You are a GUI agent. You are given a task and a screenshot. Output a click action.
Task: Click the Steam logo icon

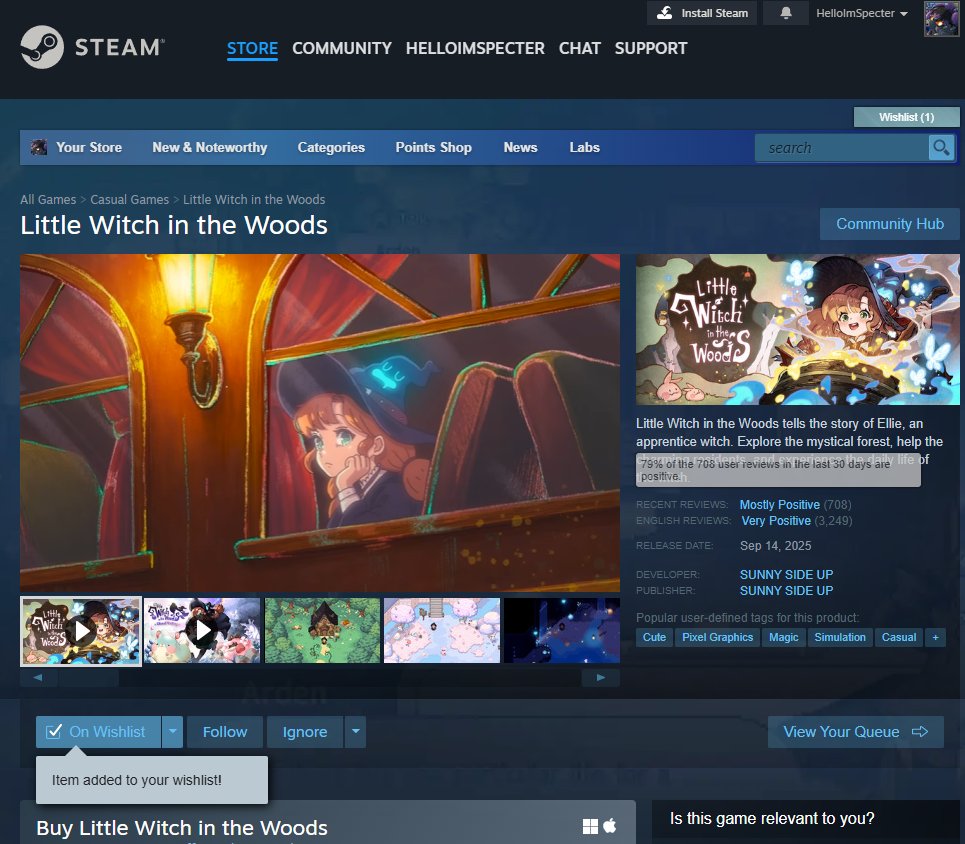pyautogui.click(x=42, y=47)
